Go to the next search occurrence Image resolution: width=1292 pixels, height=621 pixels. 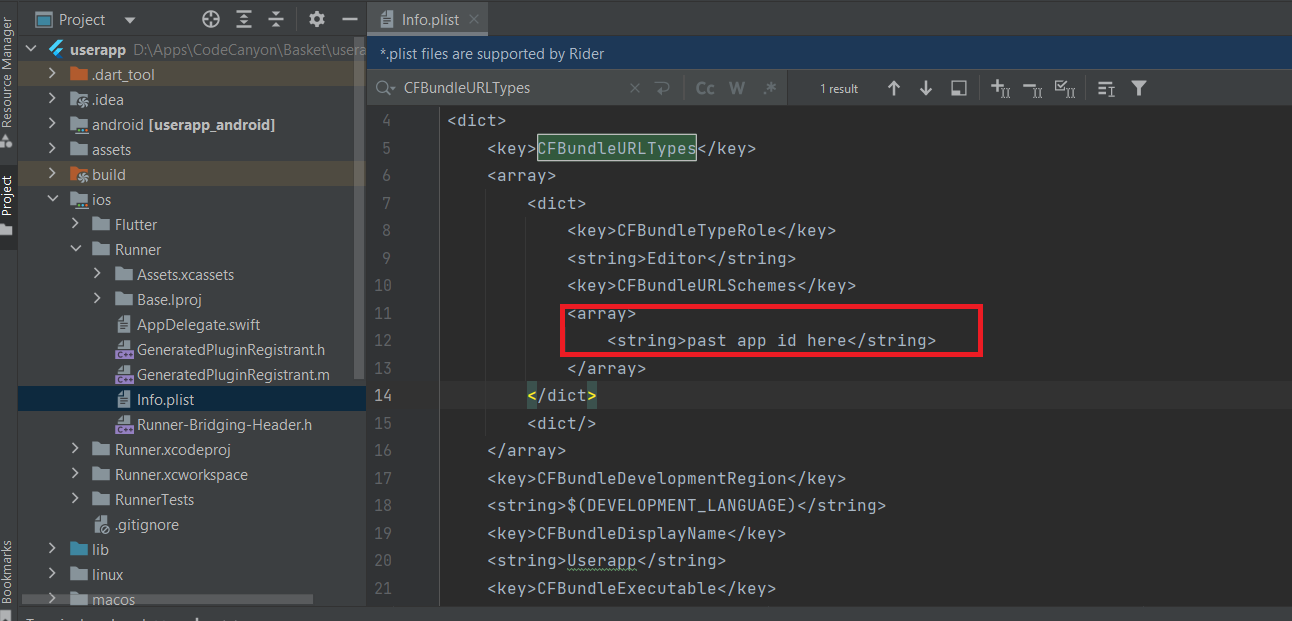click(x=926, y=88)
